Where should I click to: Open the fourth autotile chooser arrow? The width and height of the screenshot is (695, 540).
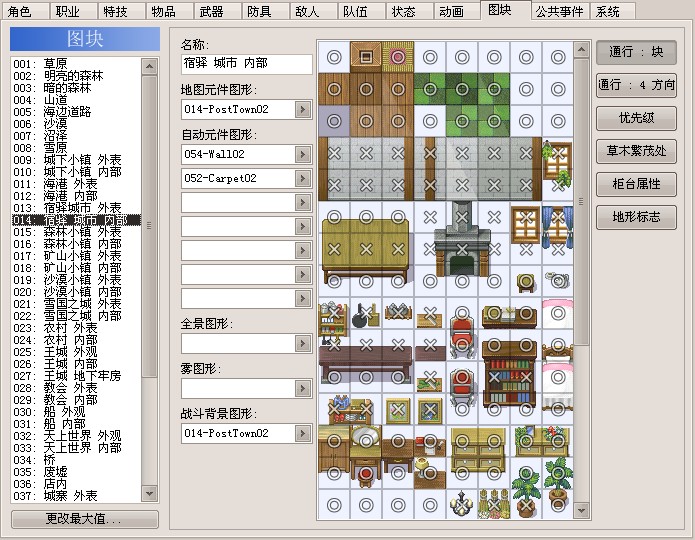click(x=303, y=227)
